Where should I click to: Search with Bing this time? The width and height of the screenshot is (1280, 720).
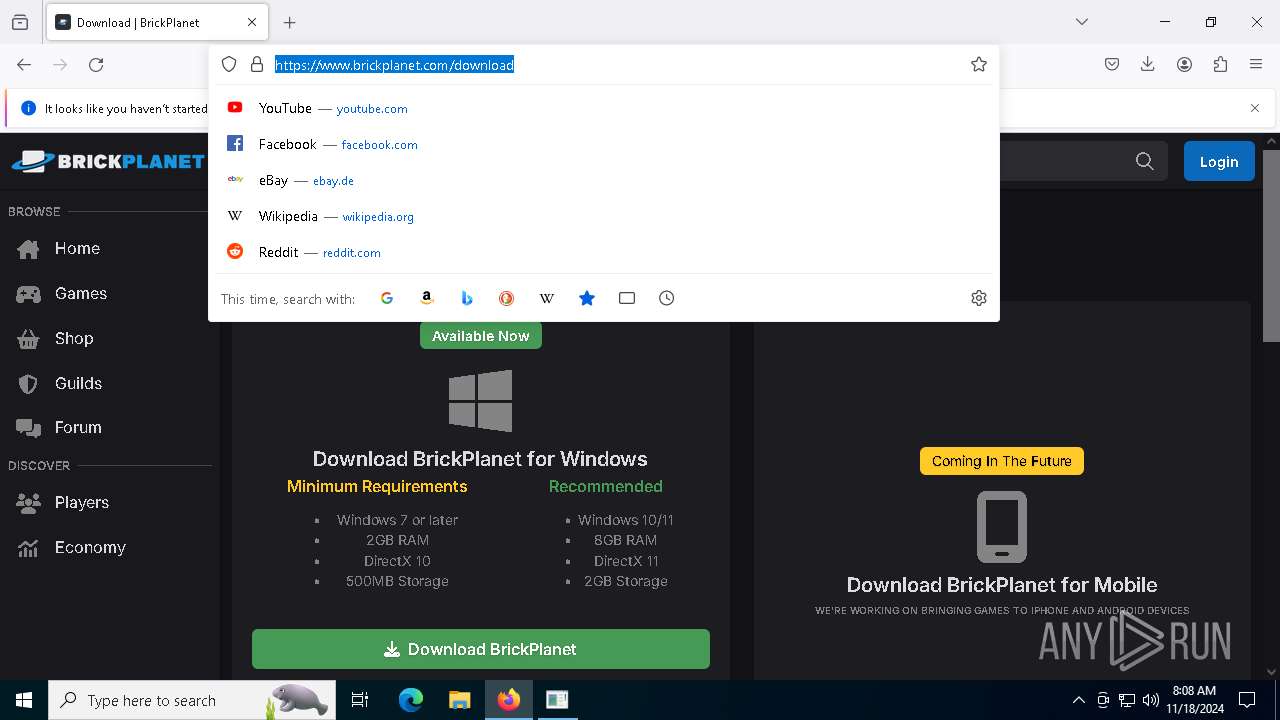tap(467, 298)
